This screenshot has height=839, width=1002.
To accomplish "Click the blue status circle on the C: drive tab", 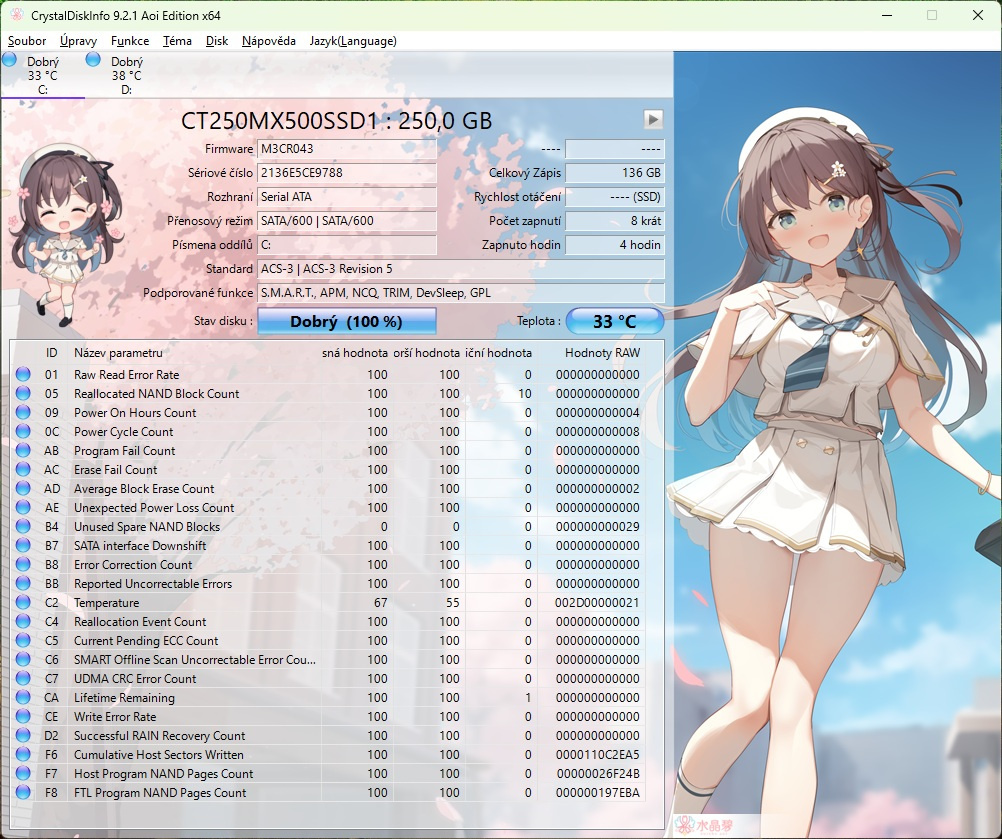I will pos(9,60).
